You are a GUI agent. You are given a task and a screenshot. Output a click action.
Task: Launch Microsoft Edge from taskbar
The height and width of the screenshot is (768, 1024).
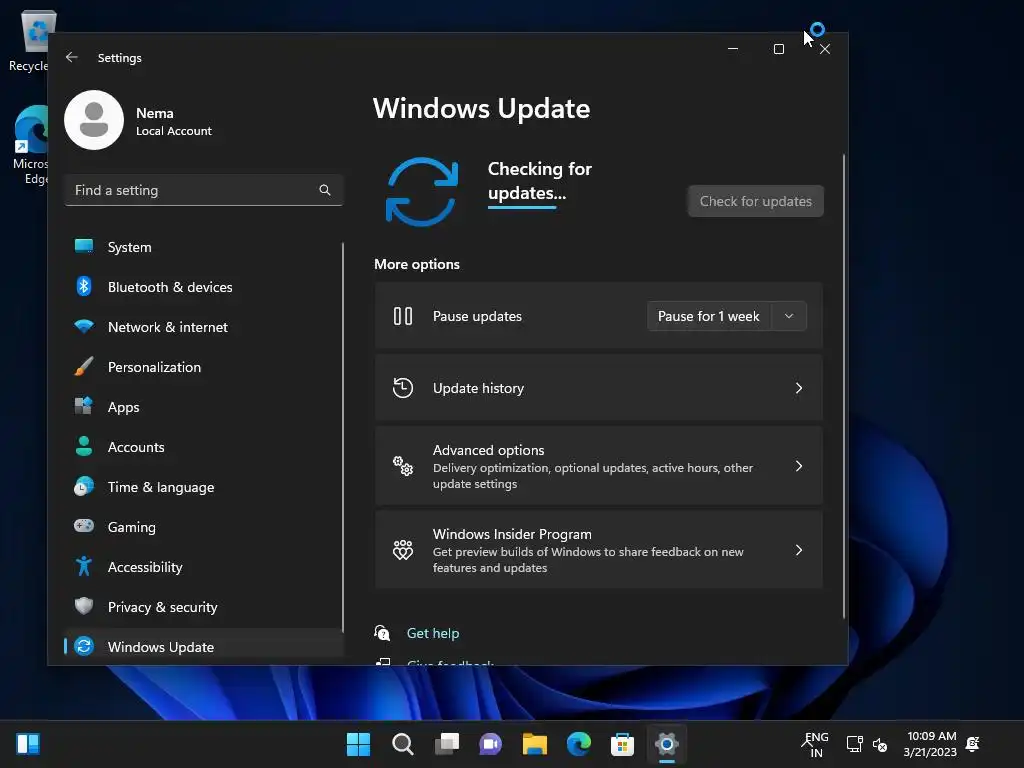(579, 744)
